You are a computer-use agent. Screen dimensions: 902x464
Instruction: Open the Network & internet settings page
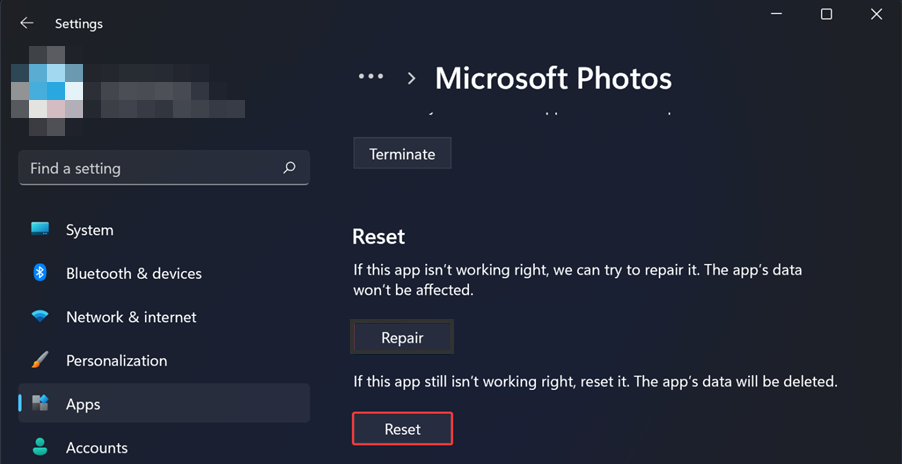[131, 317]
